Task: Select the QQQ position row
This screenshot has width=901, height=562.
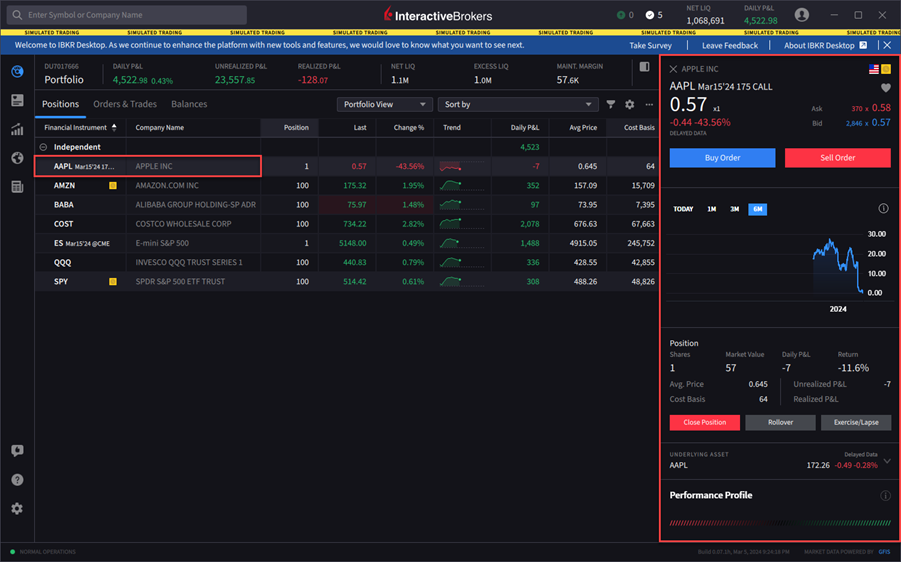Action: point(346,262)
